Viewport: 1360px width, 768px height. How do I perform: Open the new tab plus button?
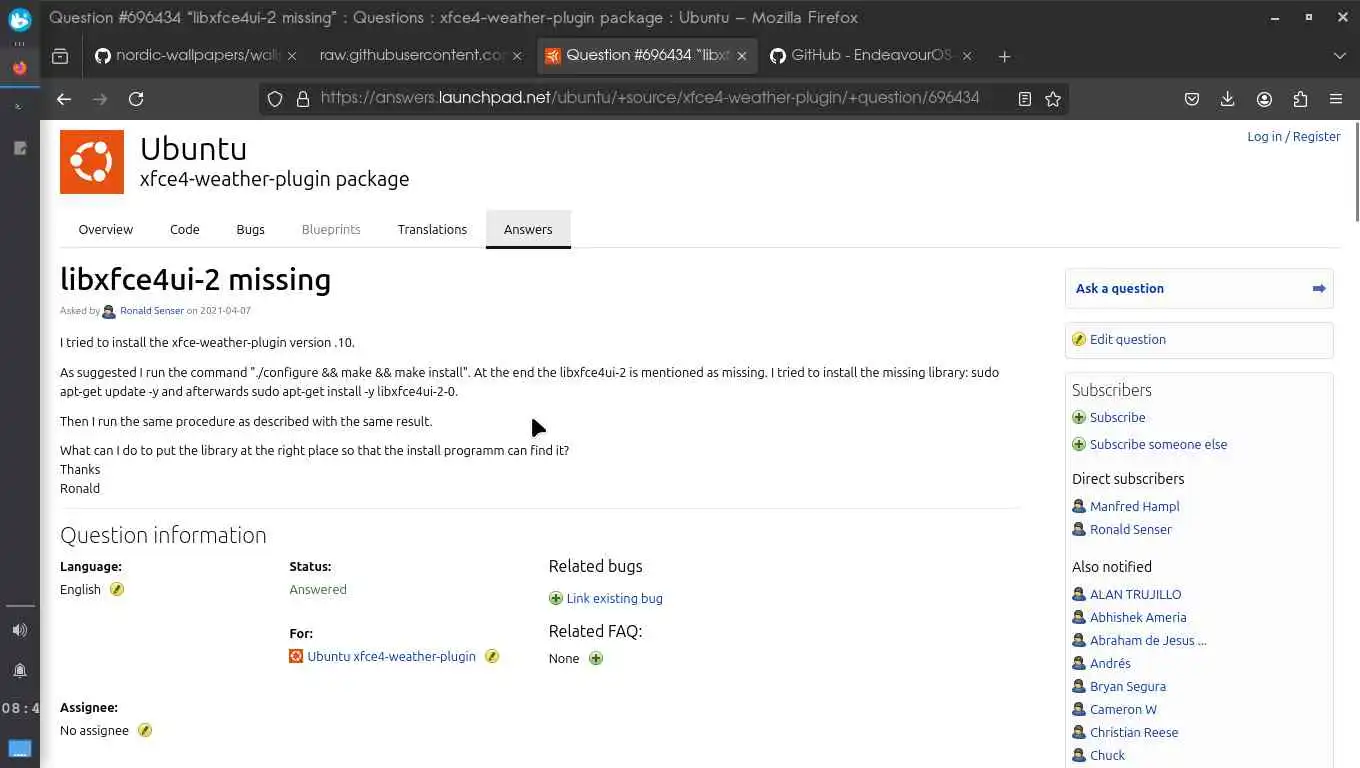pos(1004,56)
